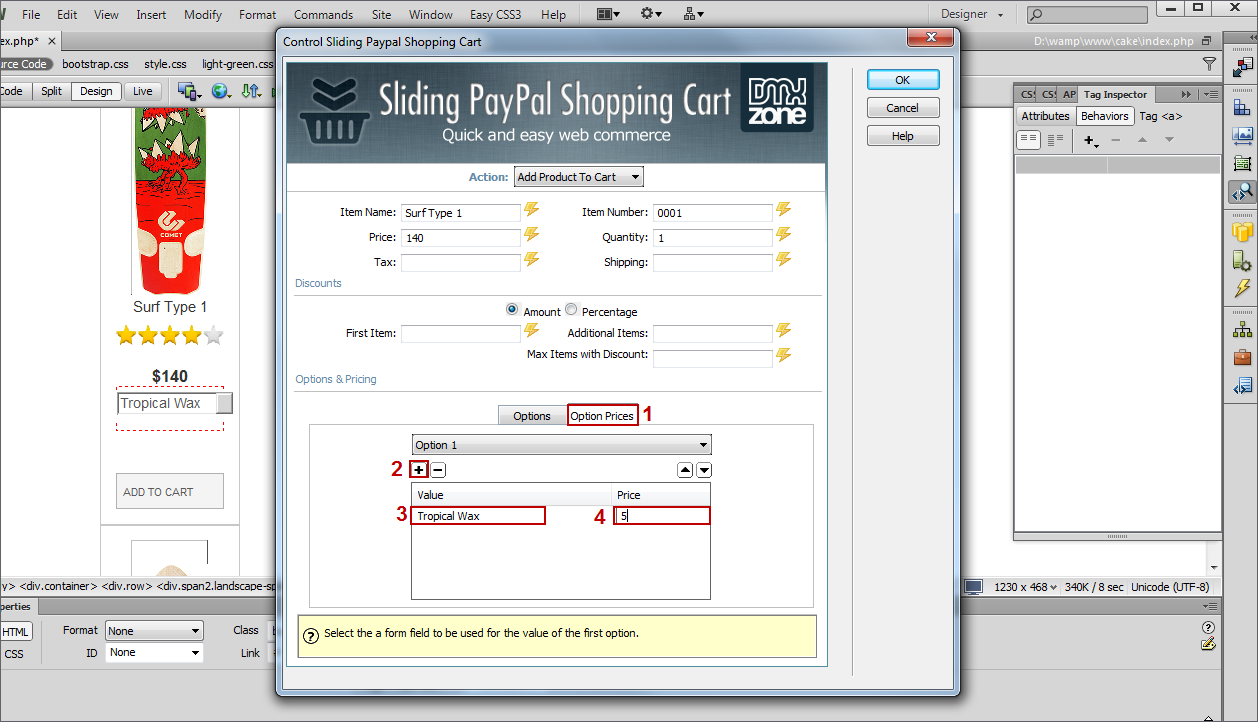Click the lightning bolt beside Price field
1258x722 pixels.
click(532, 234)
